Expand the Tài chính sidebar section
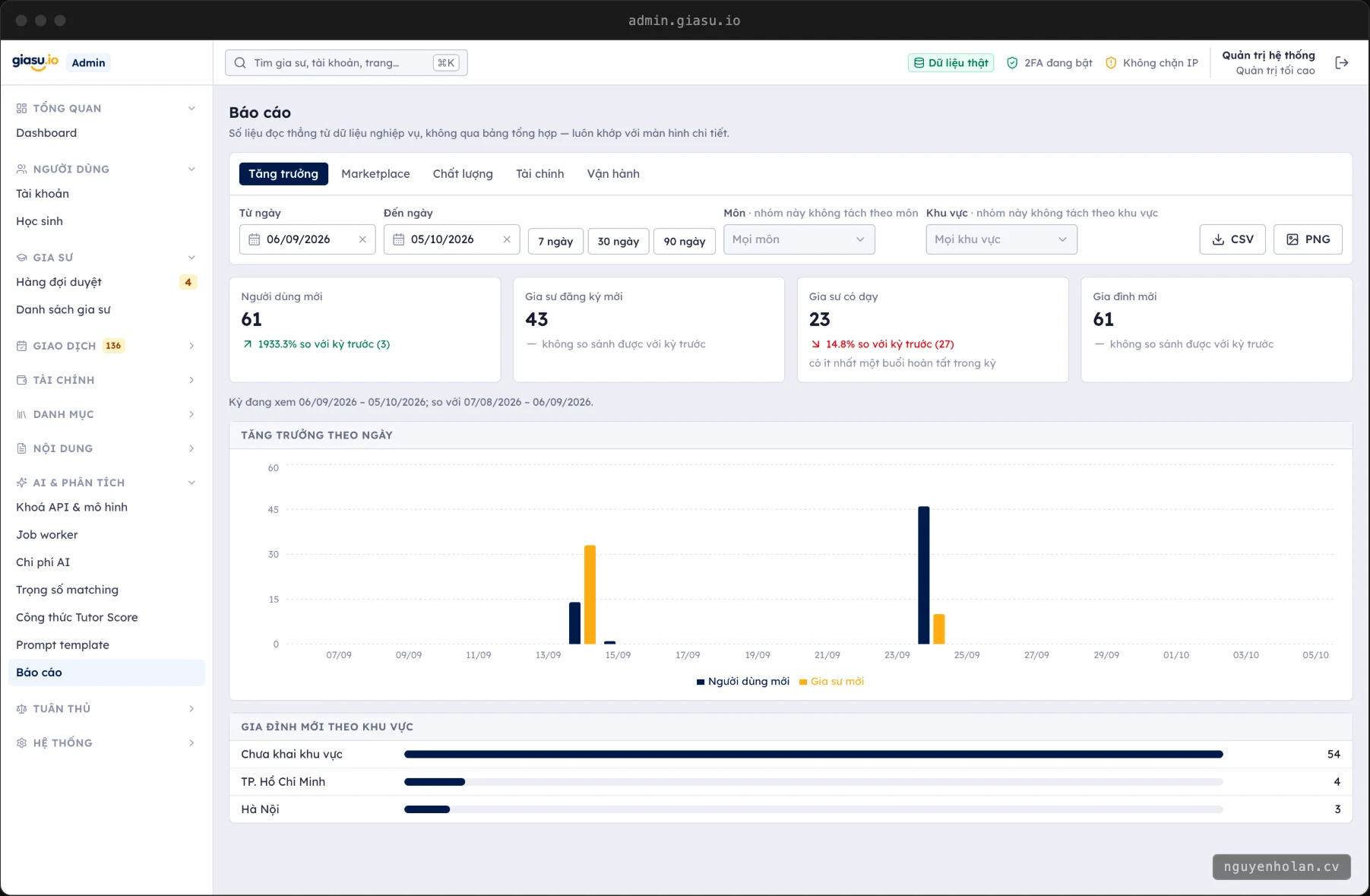The image size is (1370, 896). coord(106,380)
